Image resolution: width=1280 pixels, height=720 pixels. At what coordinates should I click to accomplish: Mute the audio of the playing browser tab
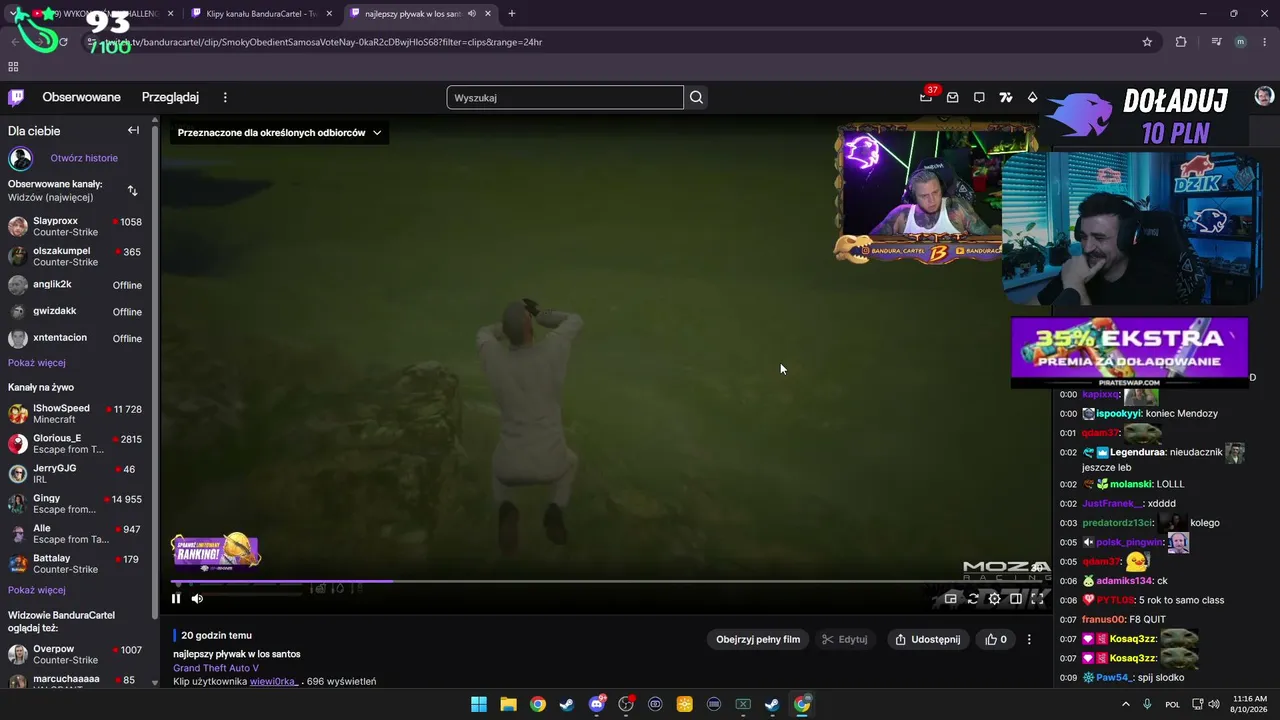pyautogui.click(x=472, y=14)
